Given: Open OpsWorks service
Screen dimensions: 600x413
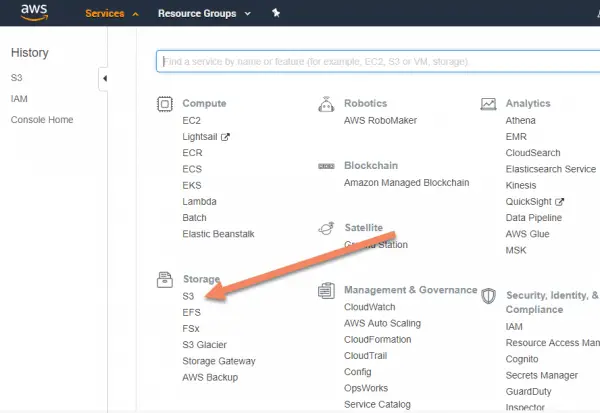Looking at the screenshot, I should [x=366, y=388].
